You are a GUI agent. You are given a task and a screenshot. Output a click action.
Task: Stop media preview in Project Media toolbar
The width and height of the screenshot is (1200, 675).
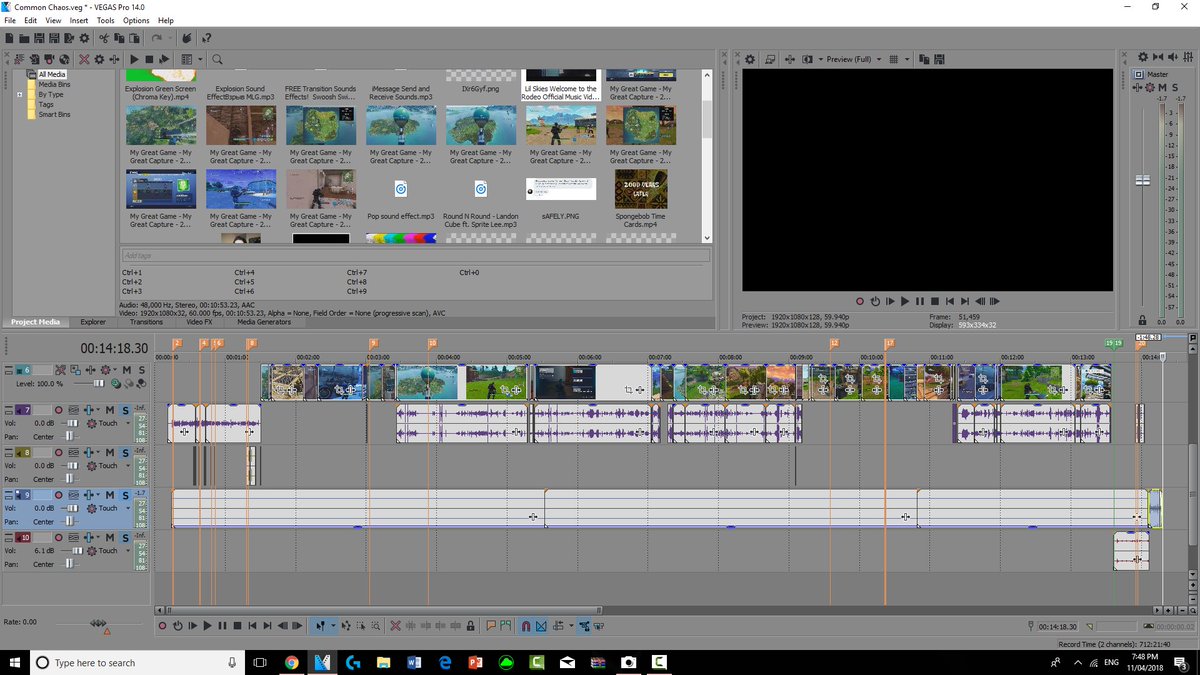pyautogui.click(x=148, y=59)
